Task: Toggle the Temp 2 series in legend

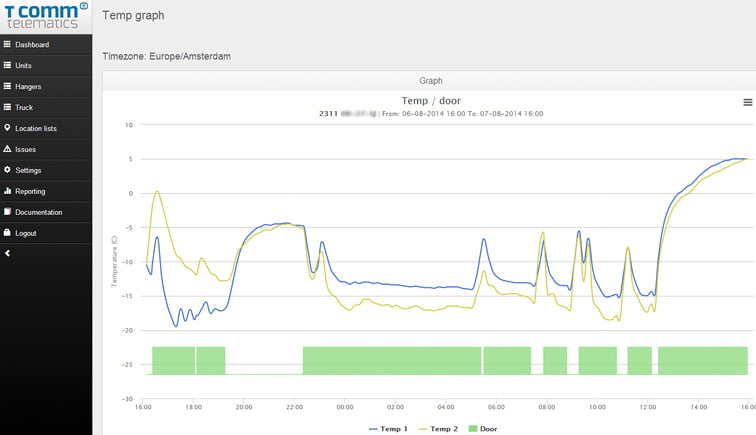Action: pos(438,428)
